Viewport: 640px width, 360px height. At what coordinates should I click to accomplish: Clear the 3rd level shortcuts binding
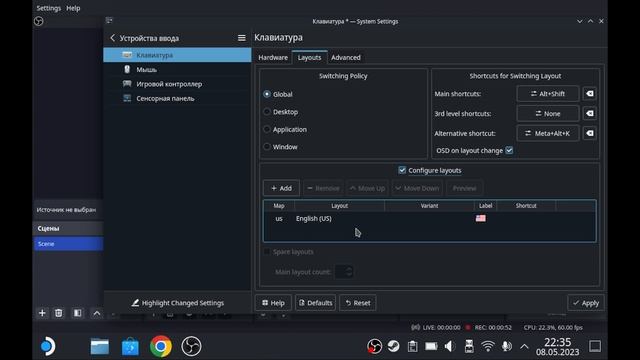[x=590, y=113]
